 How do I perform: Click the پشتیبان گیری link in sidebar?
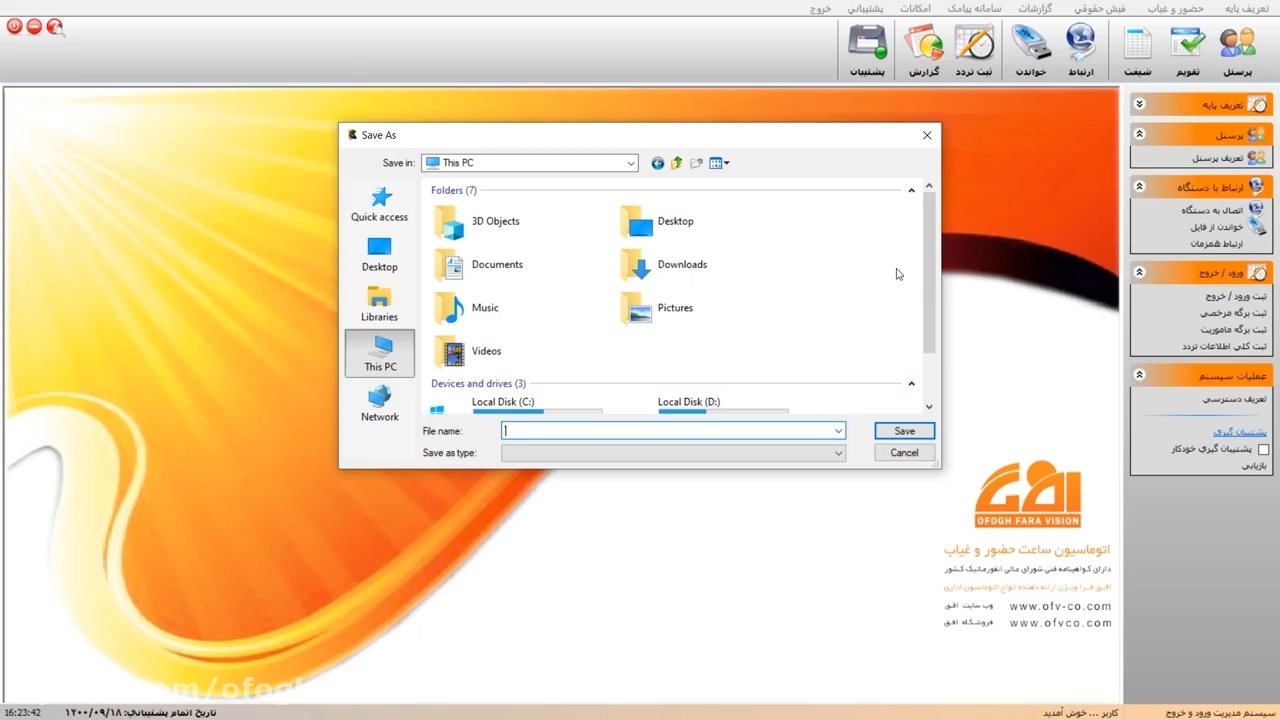pyautogui.click(x=1240, y=432)
